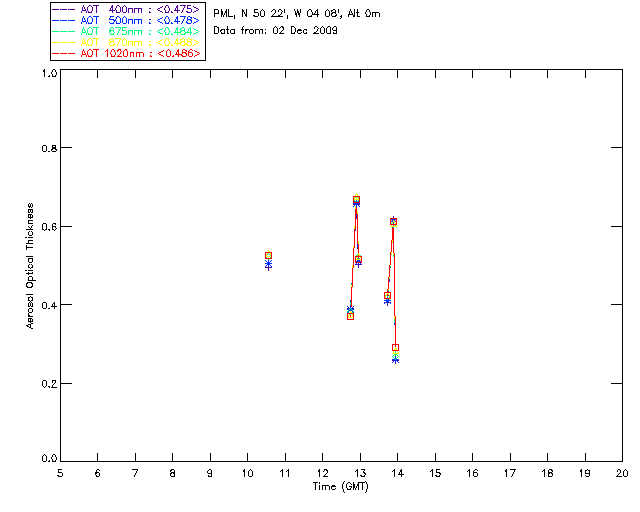The height and width of the screenshot is (512, 640).
Task: Click the red dashed line sample in legend
Action: click(x=63, y=53)
